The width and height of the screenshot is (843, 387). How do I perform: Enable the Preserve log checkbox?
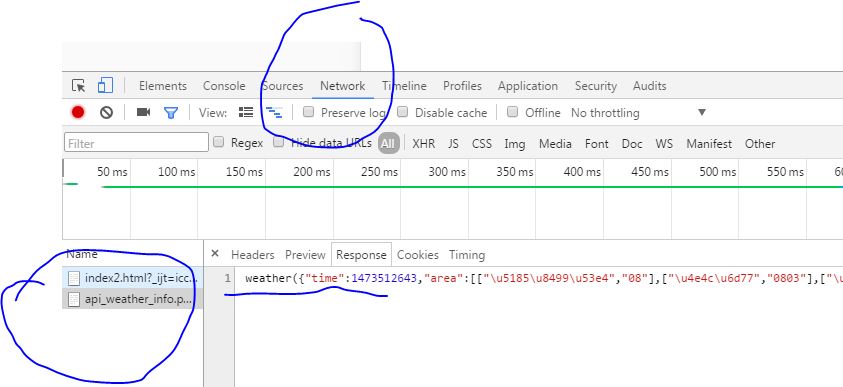click(x=308, y=112)
